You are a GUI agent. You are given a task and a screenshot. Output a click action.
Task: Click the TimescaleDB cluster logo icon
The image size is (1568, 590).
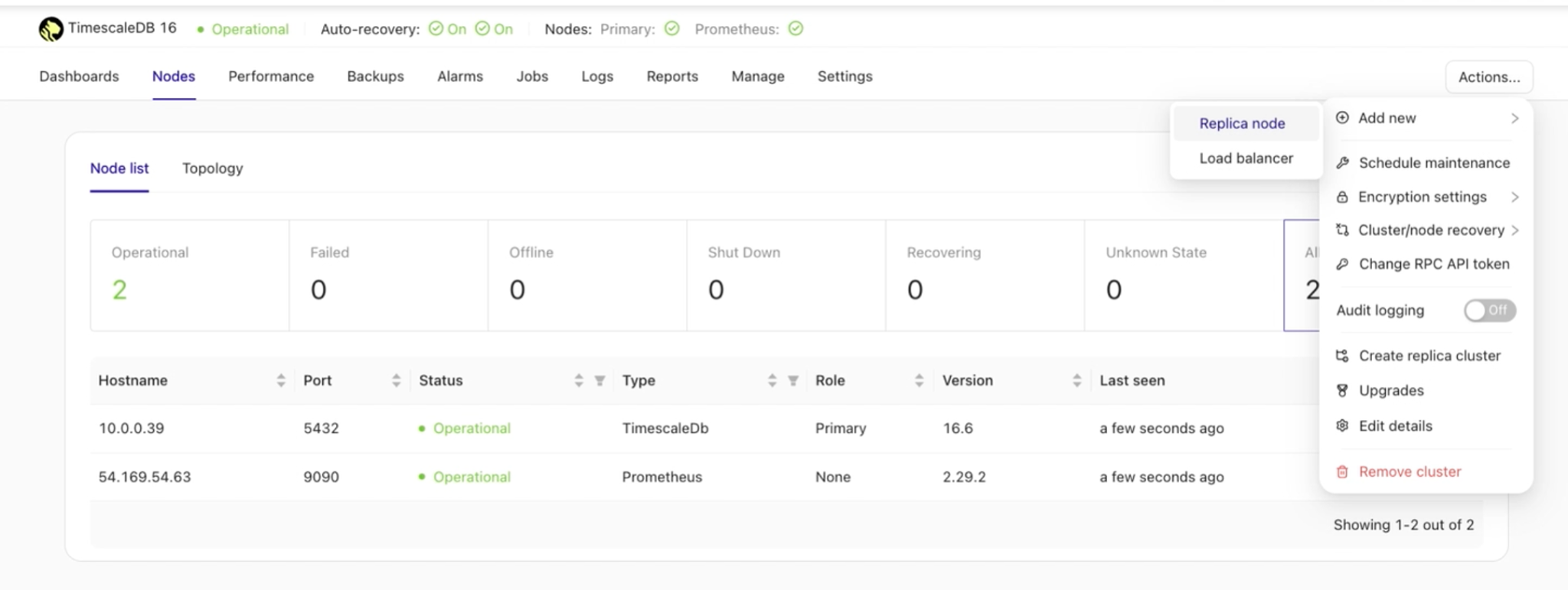point(51,29)
